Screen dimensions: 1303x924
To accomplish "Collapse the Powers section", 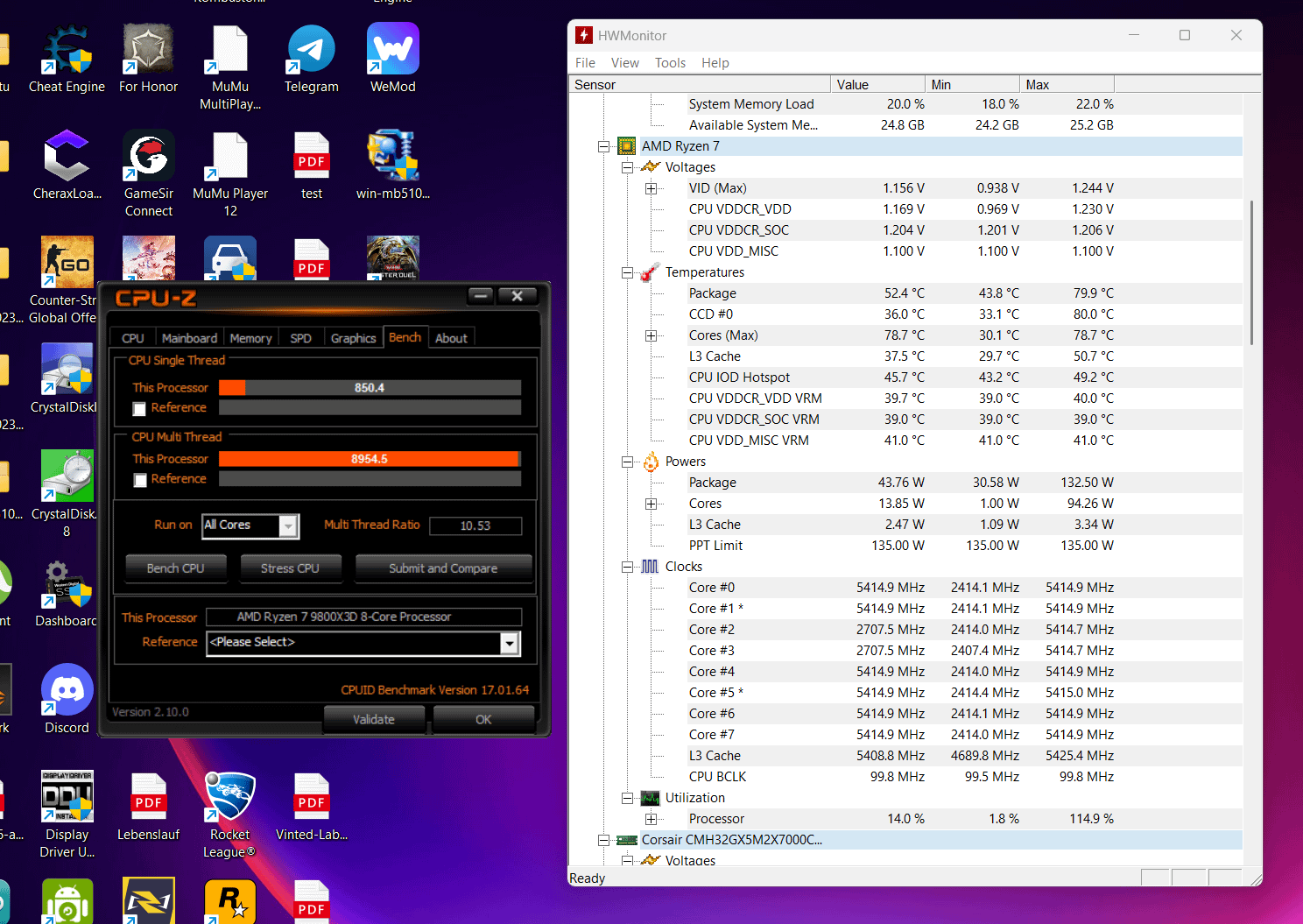I will click(x=627, y=462).
